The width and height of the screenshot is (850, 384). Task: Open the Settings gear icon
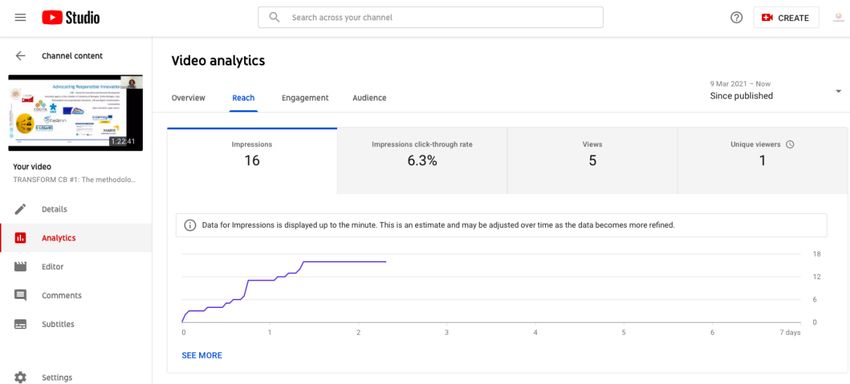[21, 377]
